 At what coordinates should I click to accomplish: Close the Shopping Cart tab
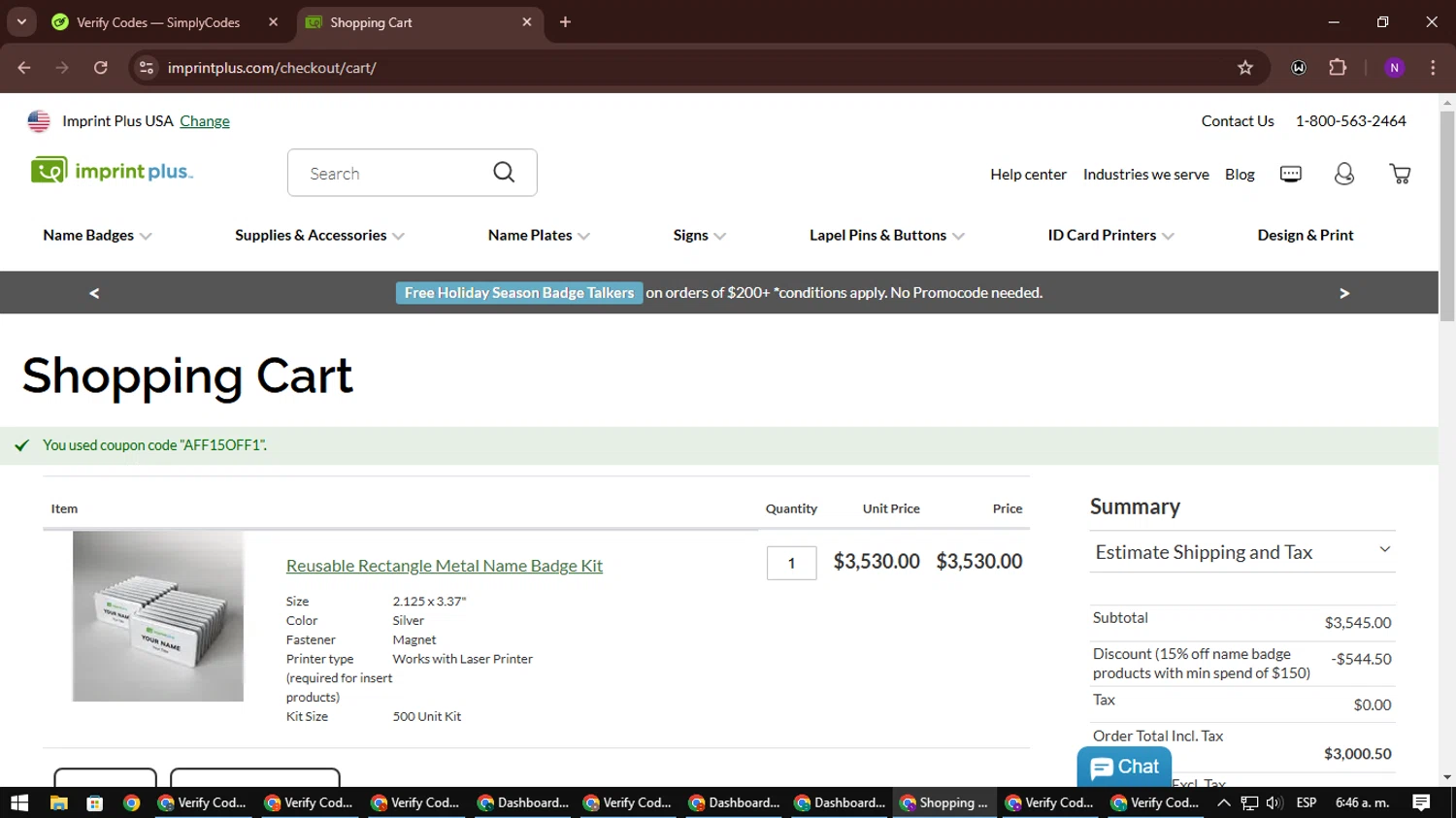point(527,22)
